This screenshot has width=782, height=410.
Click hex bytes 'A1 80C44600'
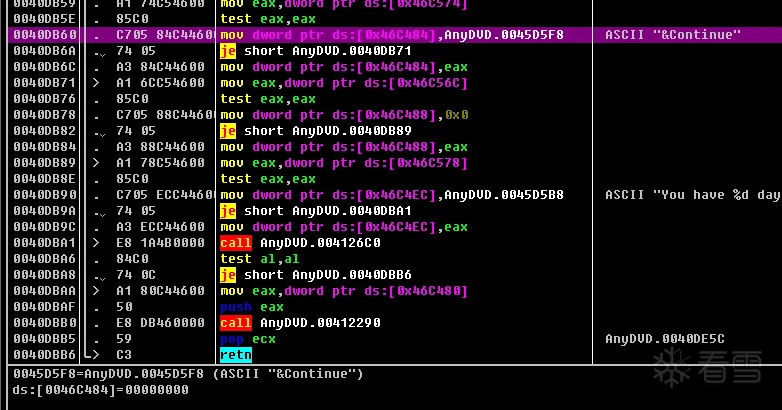click(x=160, y=290)
